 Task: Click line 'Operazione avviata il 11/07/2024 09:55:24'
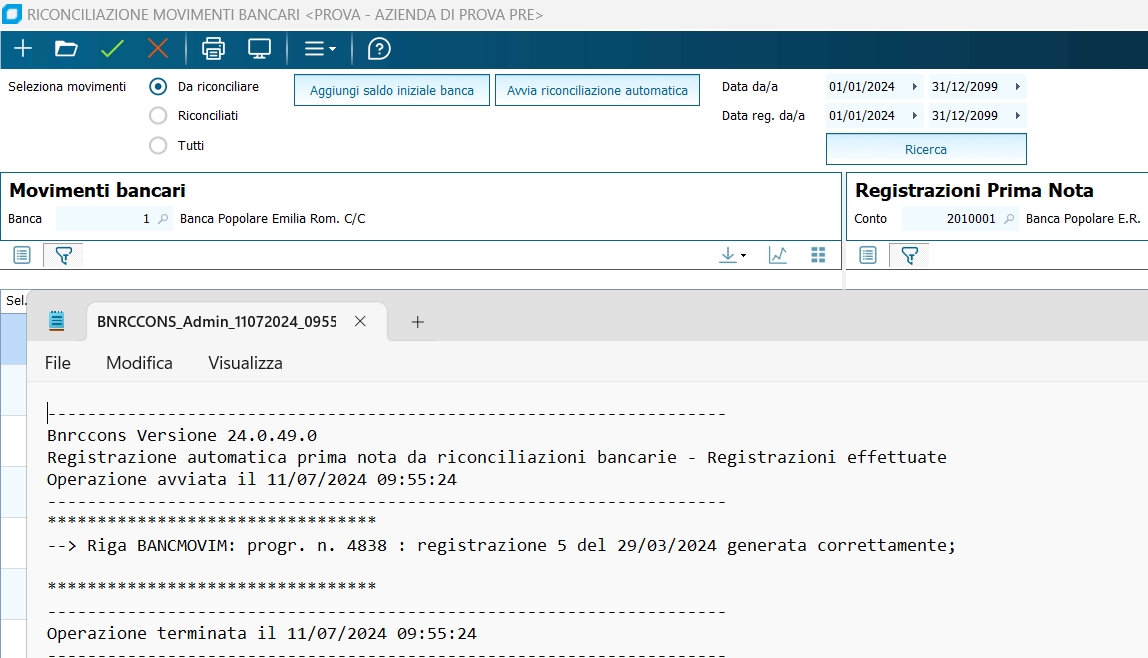tap(252, 479)
